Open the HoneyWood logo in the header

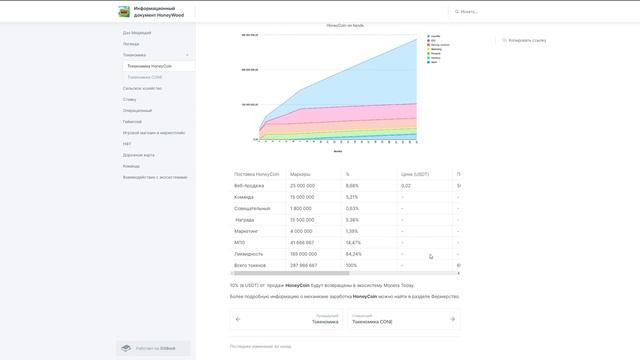[x=124, y=11]
